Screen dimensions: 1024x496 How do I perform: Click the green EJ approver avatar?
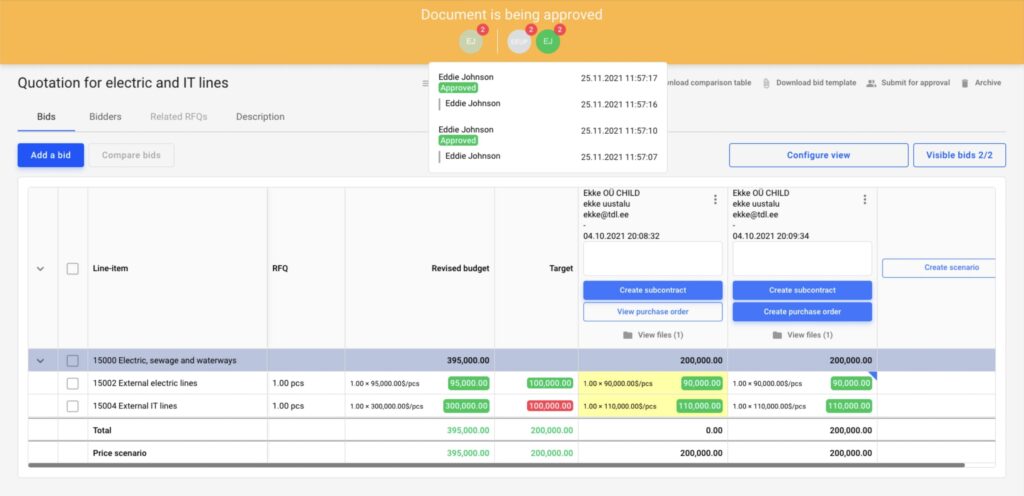tap(548, 42)
